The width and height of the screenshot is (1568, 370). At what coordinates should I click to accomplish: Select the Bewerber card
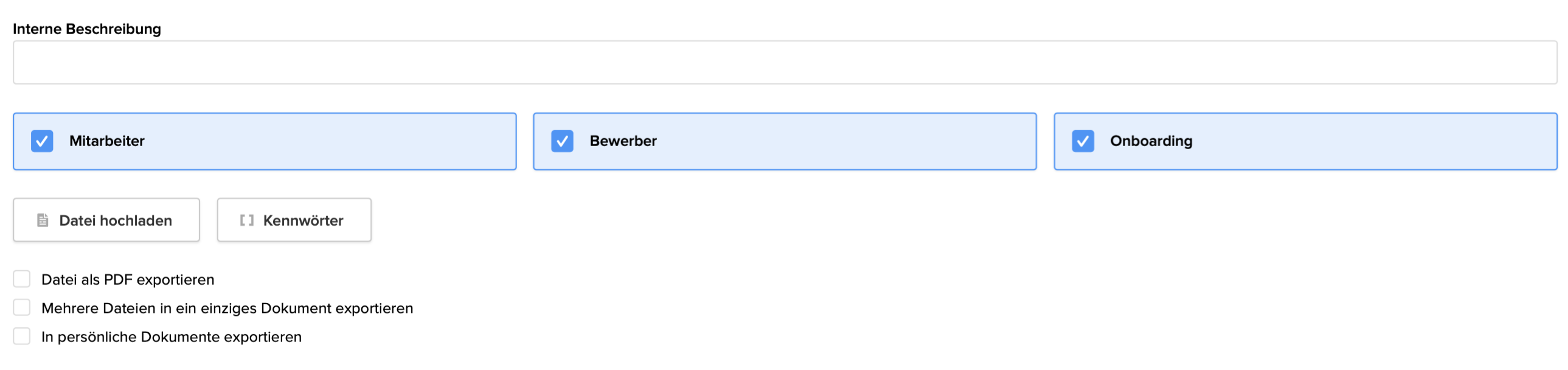coord(784,141)
